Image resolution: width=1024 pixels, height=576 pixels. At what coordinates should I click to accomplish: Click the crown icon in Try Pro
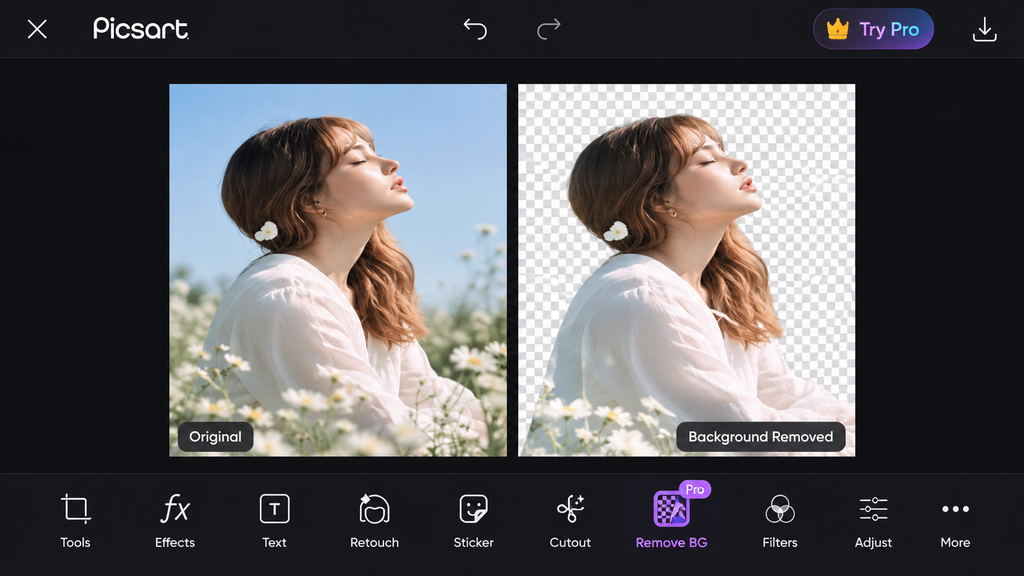click(838, 29)
